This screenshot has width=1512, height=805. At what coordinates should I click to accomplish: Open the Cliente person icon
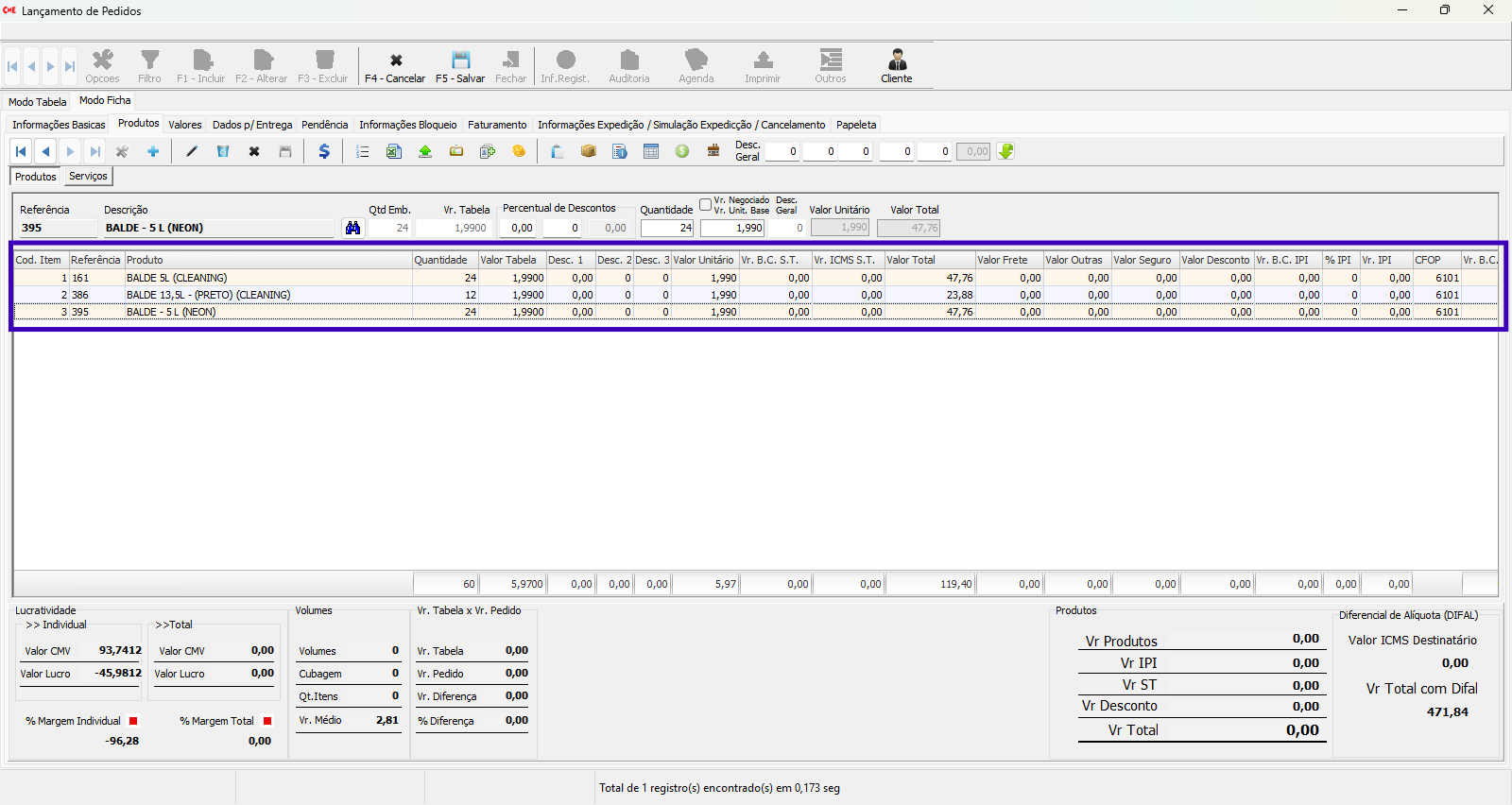coord(897,60)
